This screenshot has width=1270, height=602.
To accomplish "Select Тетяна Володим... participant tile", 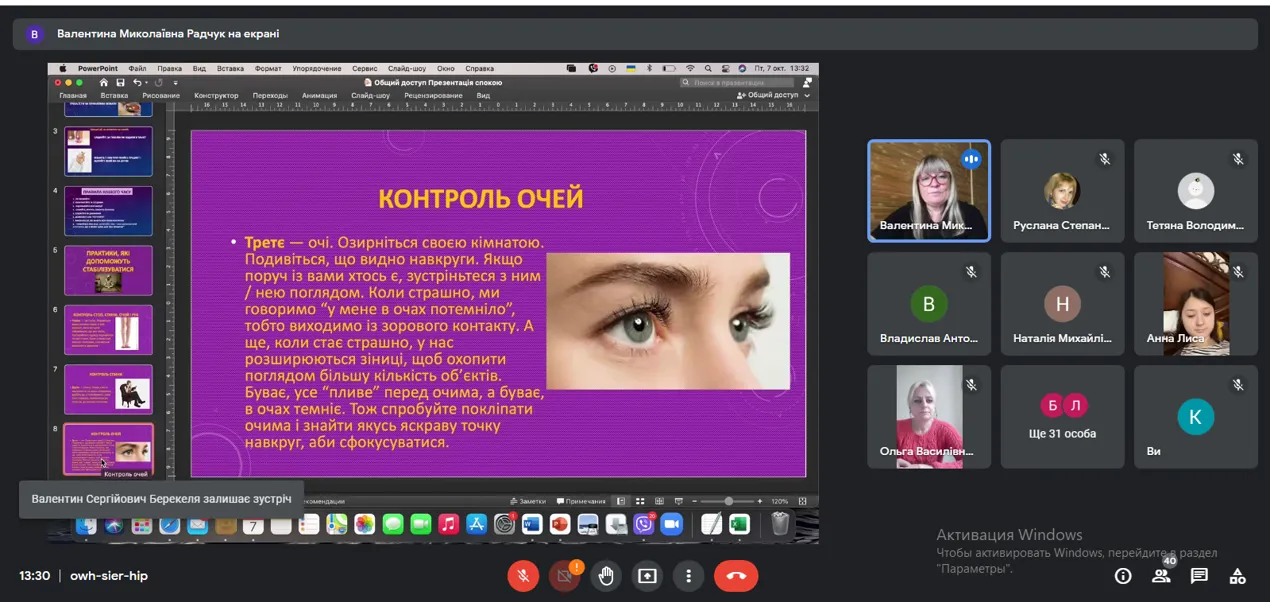I will tap(1195, 190).
